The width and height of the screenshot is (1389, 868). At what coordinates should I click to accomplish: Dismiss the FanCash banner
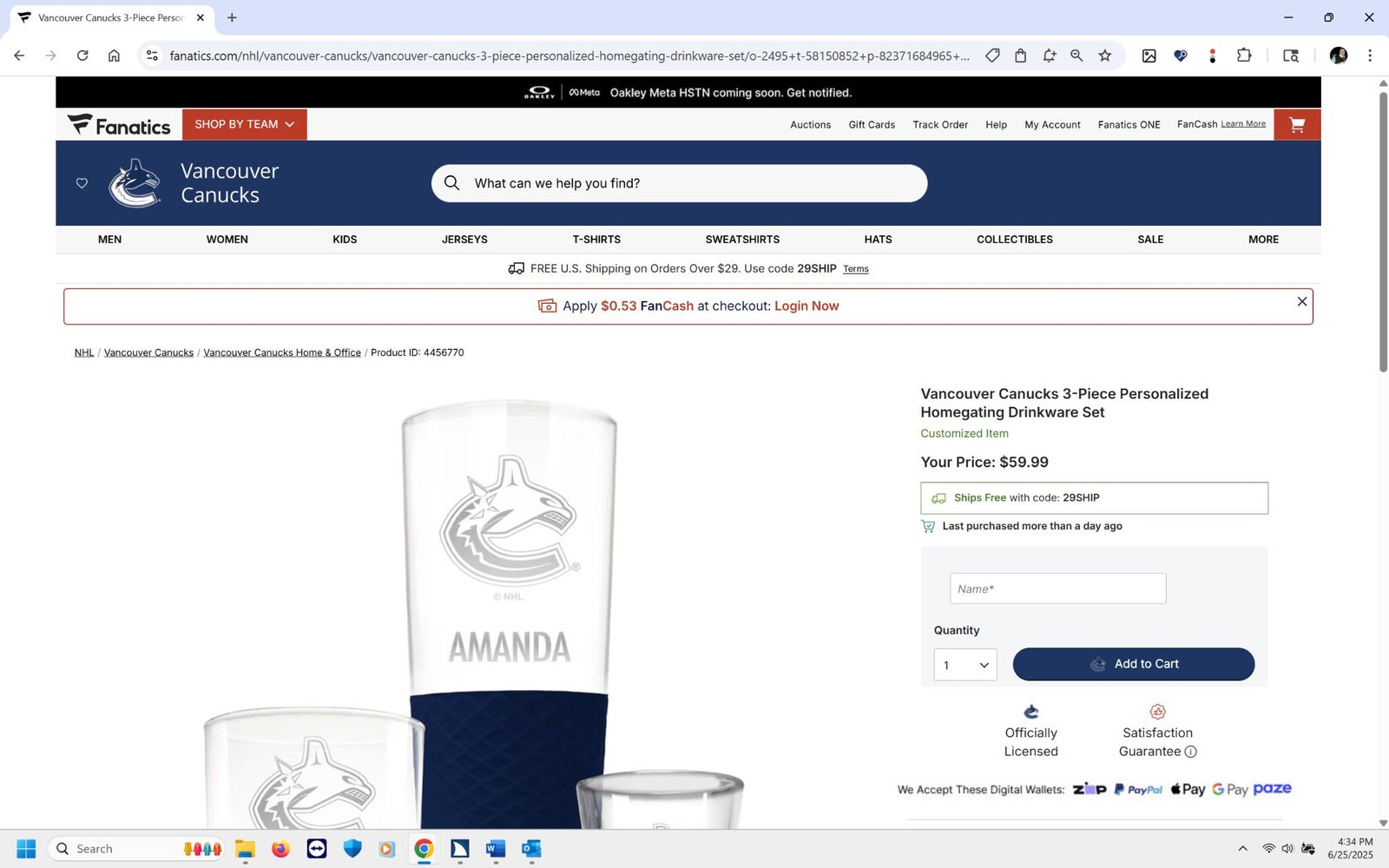pos(1302,301)
